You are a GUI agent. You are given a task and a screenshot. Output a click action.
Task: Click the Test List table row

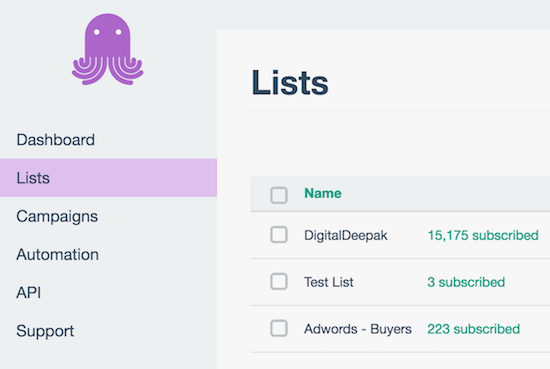400,282
